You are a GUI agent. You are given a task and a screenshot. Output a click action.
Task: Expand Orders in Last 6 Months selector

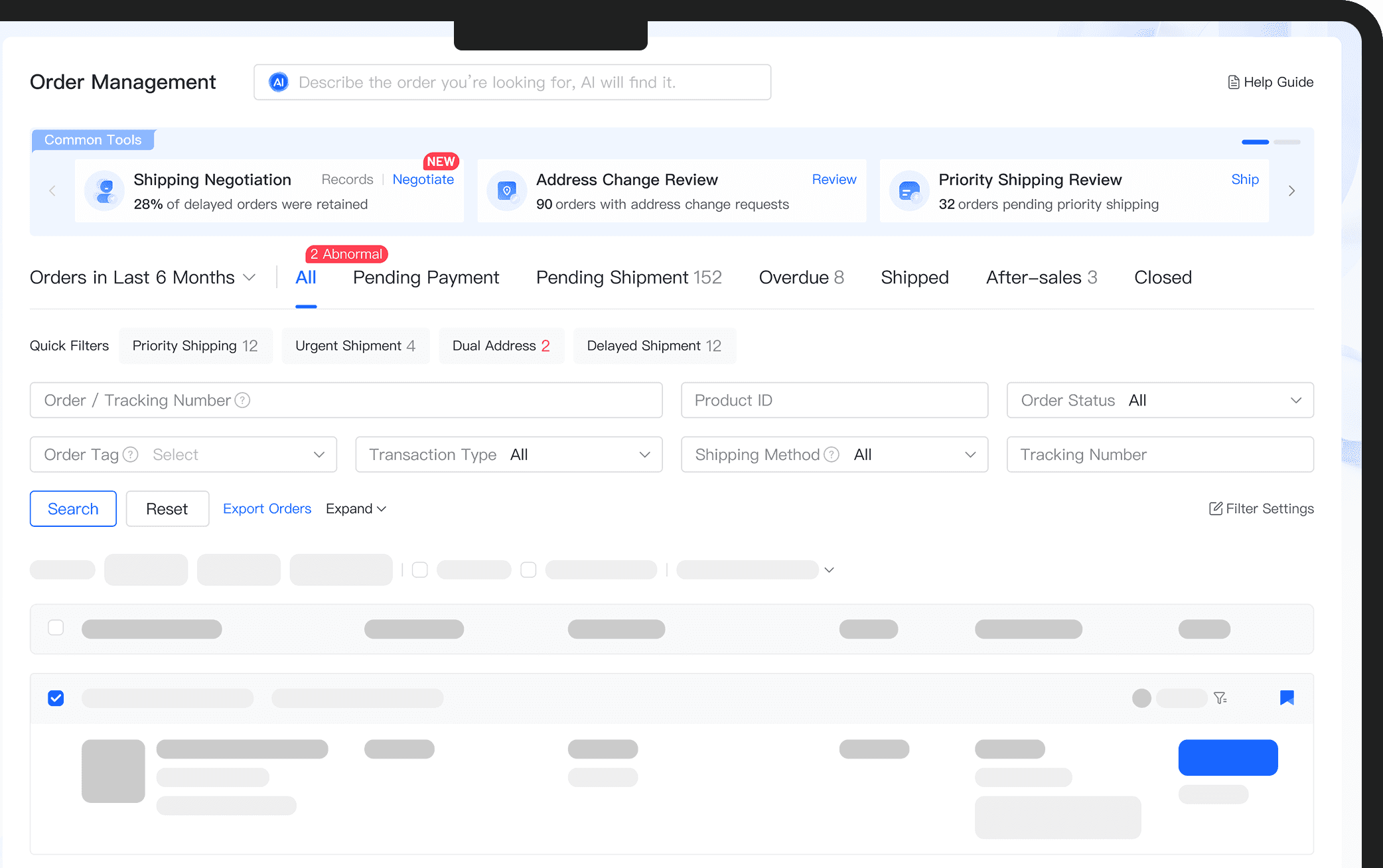click(143, 277)
